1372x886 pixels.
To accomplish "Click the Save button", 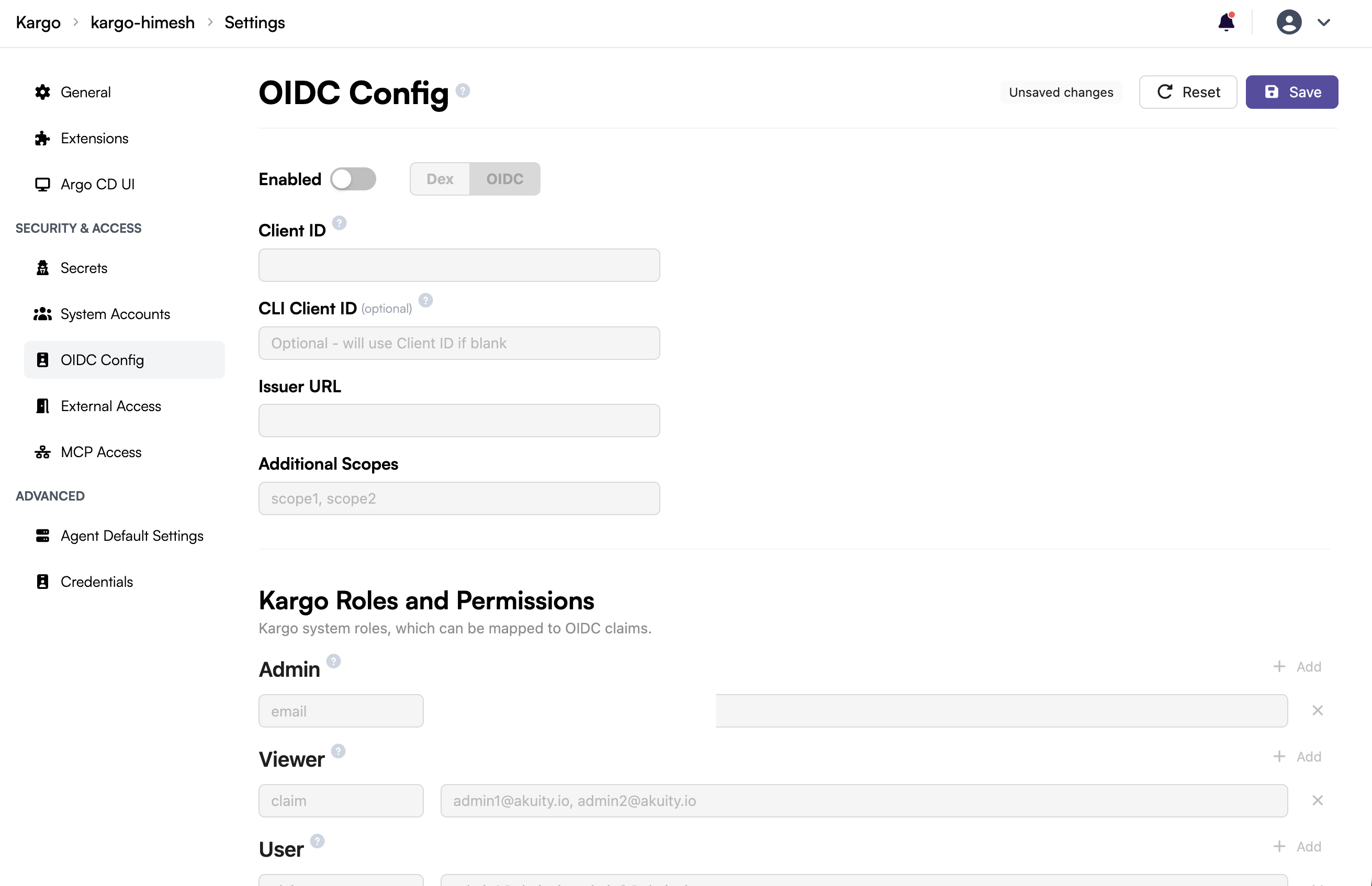I will pyautogui.click(x=1291, y=92).
